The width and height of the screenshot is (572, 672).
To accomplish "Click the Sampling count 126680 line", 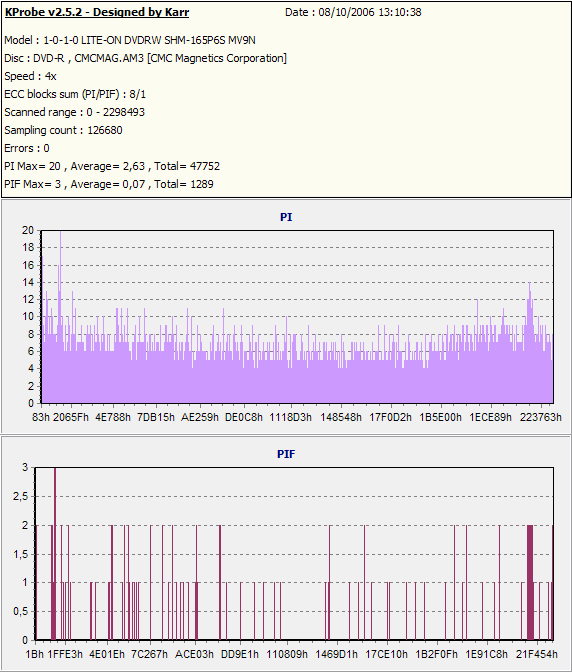I will coord(63,130).
